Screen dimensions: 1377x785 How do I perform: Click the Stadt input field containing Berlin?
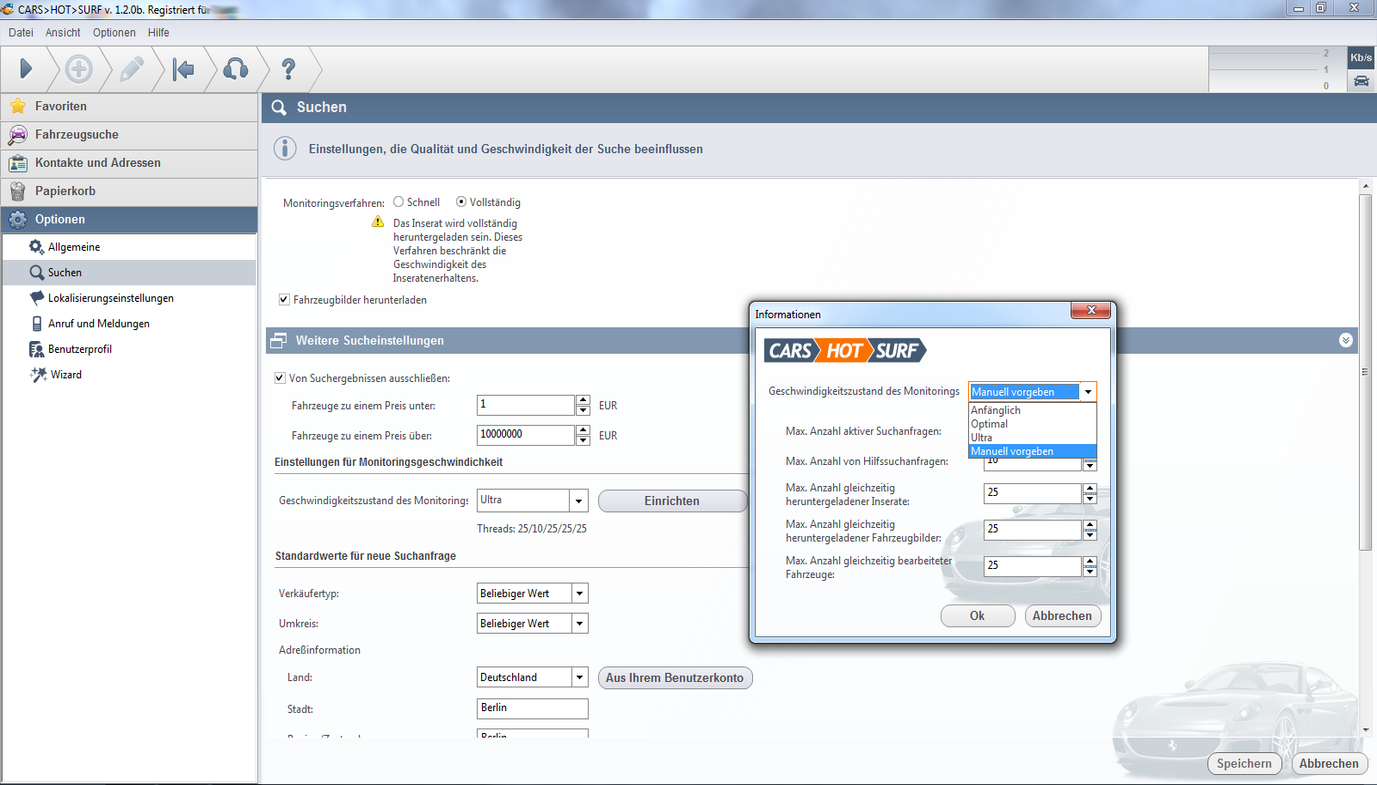(532, 708)
